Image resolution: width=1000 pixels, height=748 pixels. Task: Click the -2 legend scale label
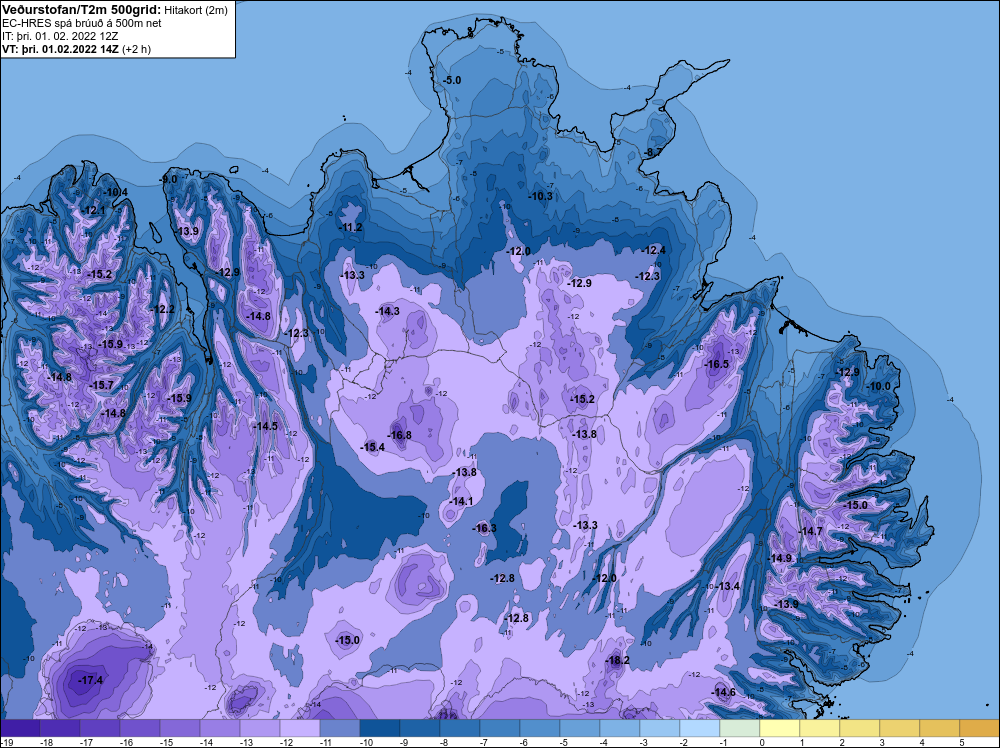click(x=684, y=742)
